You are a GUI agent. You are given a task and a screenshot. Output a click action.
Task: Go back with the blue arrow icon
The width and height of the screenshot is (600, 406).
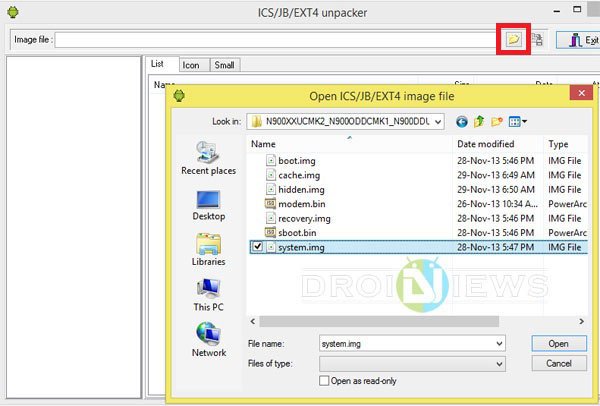click(461, 122)
